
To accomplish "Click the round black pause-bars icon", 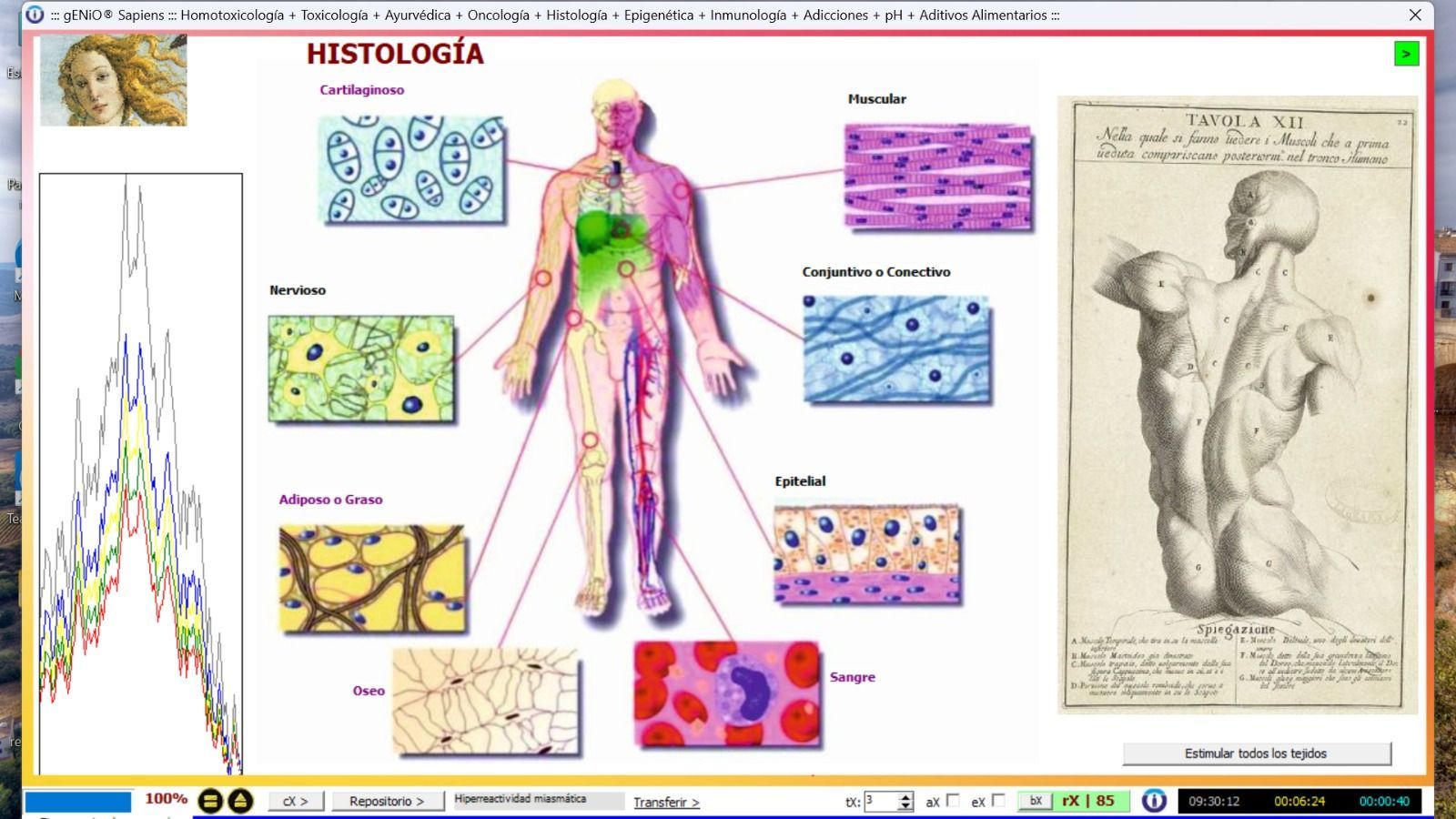I will click(210, 801).
